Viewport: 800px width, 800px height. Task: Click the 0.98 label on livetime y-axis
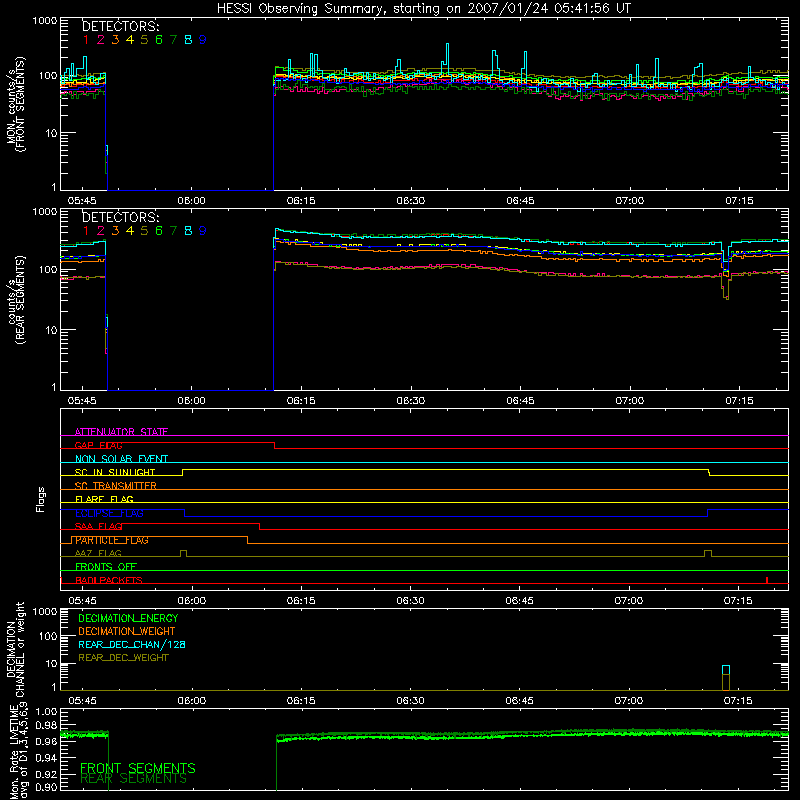pos(46,725)
